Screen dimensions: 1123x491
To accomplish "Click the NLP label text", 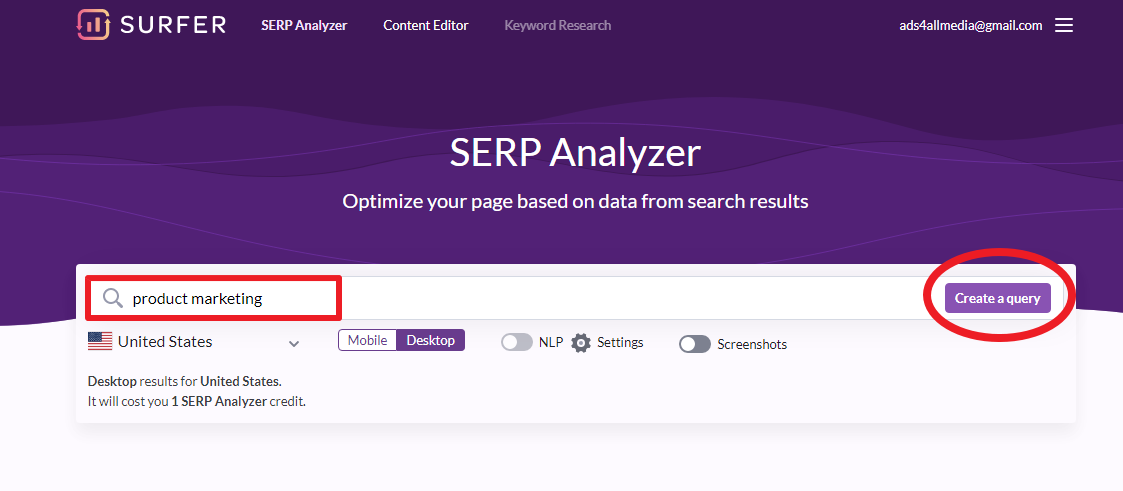I will point(551,342).
